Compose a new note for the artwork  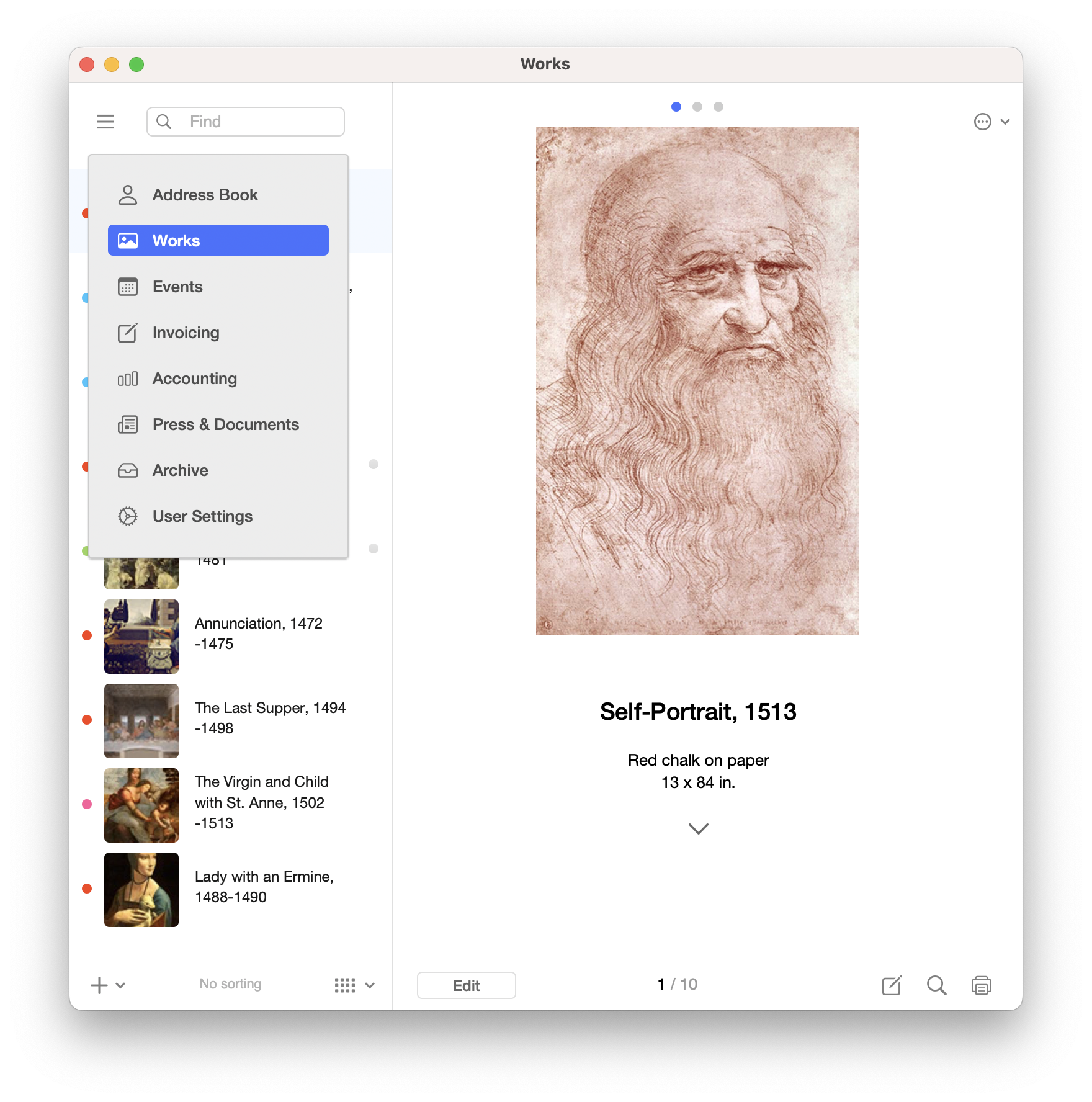[x=892, y=985]
